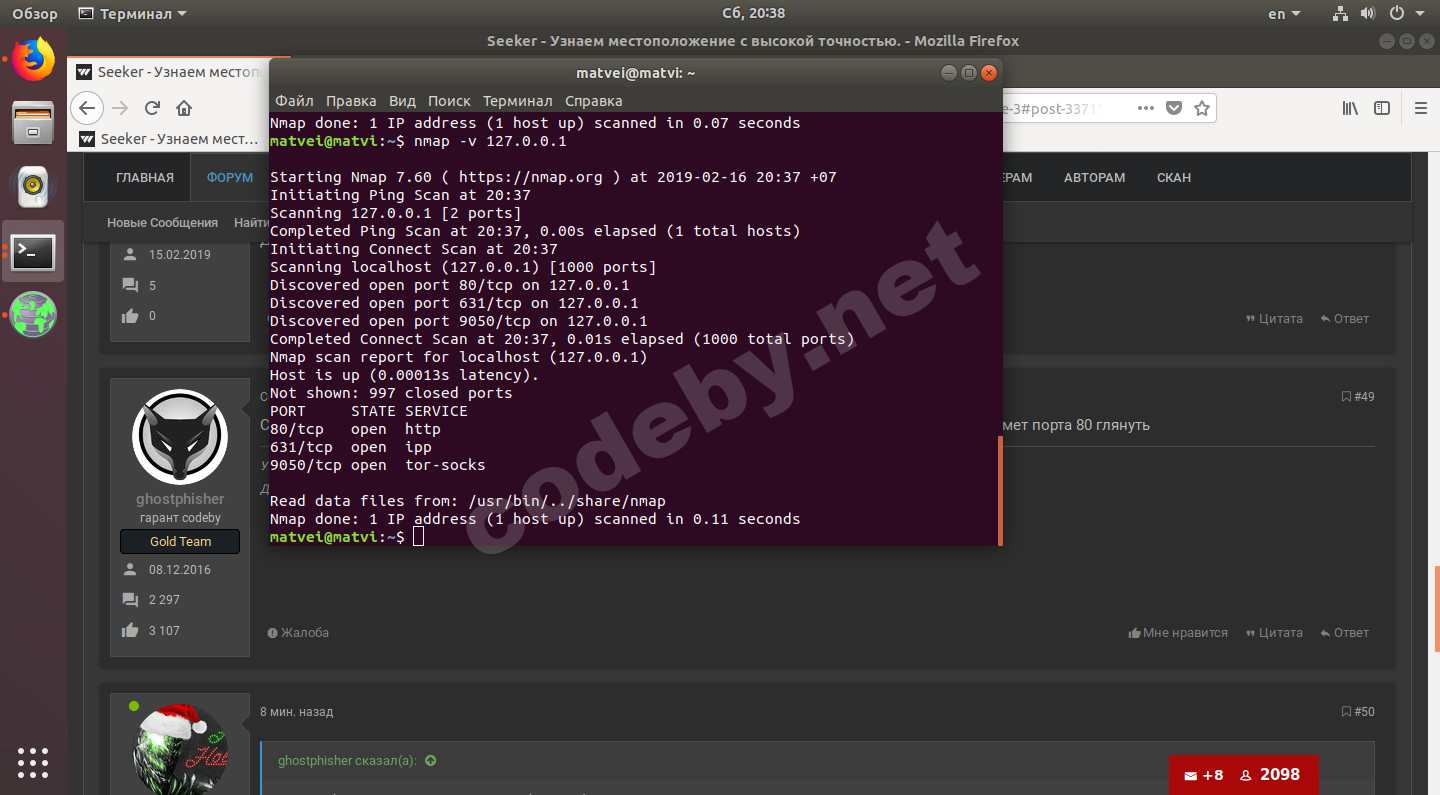
Task: Open the ghostphisher profile link
Action: 180,499
